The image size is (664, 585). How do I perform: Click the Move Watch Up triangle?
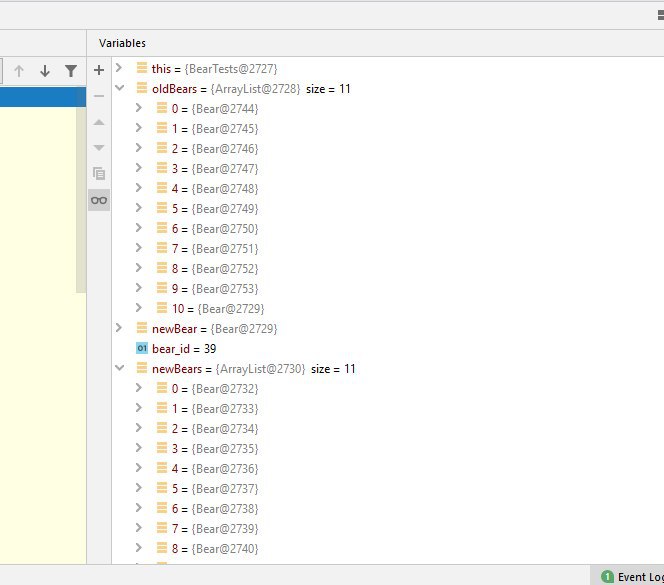click(x=99, y=122)
